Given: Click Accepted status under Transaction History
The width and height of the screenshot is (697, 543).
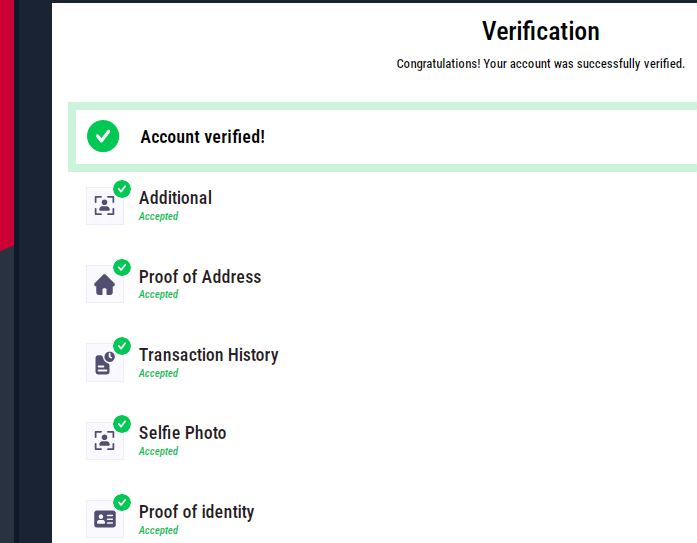Looking at the screenshot, I should 158,373.
